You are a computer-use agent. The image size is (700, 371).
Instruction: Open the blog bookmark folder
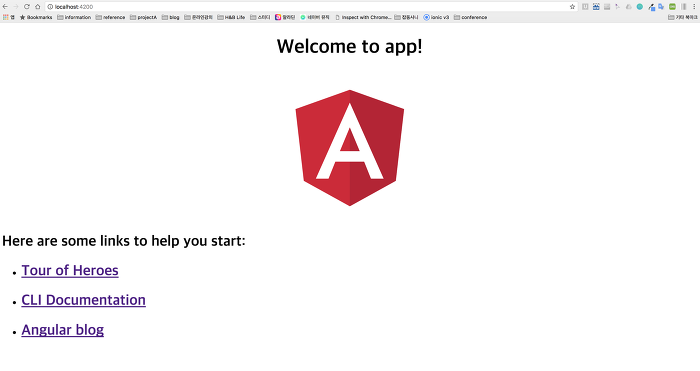tap(171, 17)
